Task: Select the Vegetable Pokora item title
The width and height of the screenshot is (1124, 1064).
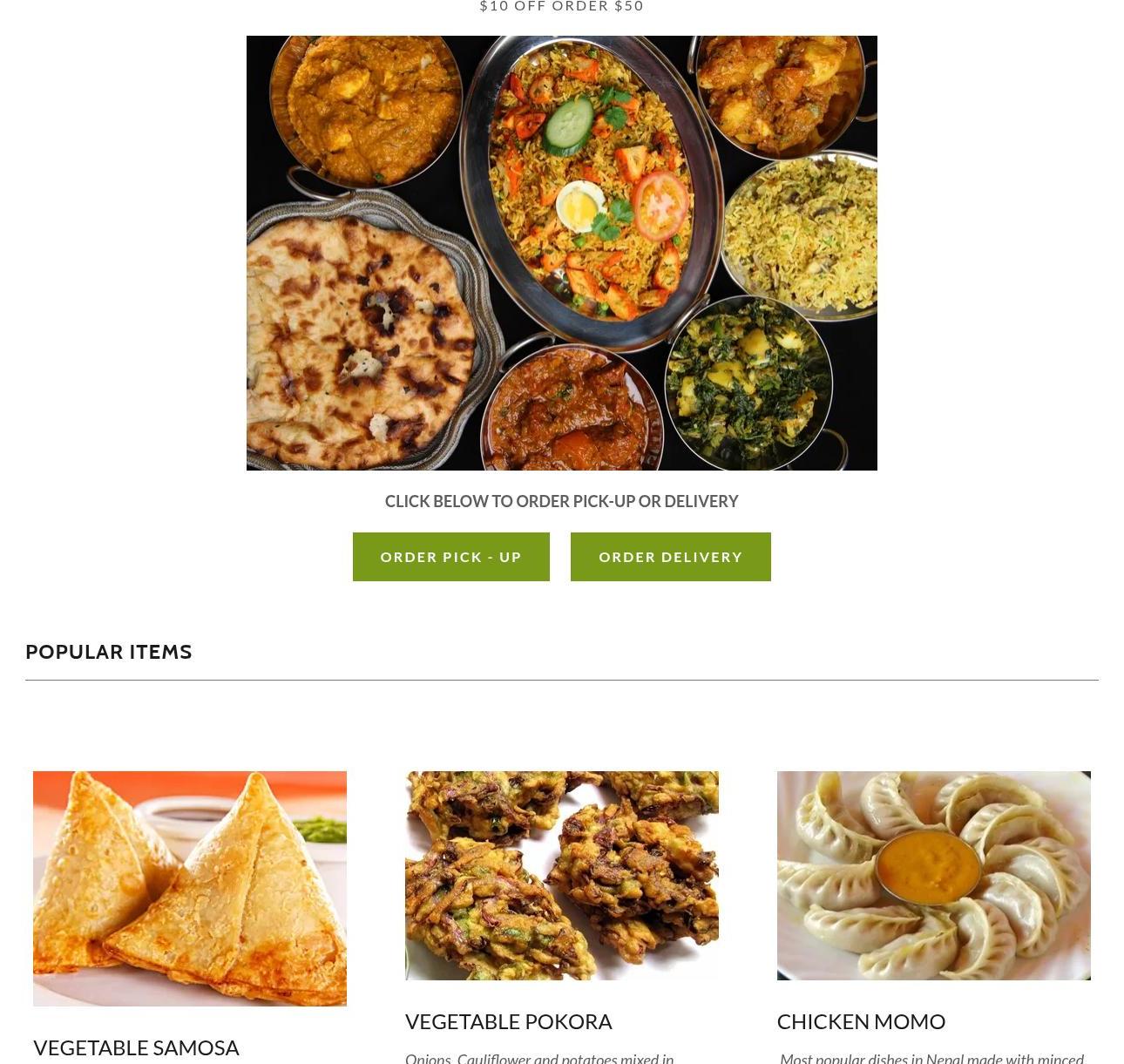Action: (509, 1021)
